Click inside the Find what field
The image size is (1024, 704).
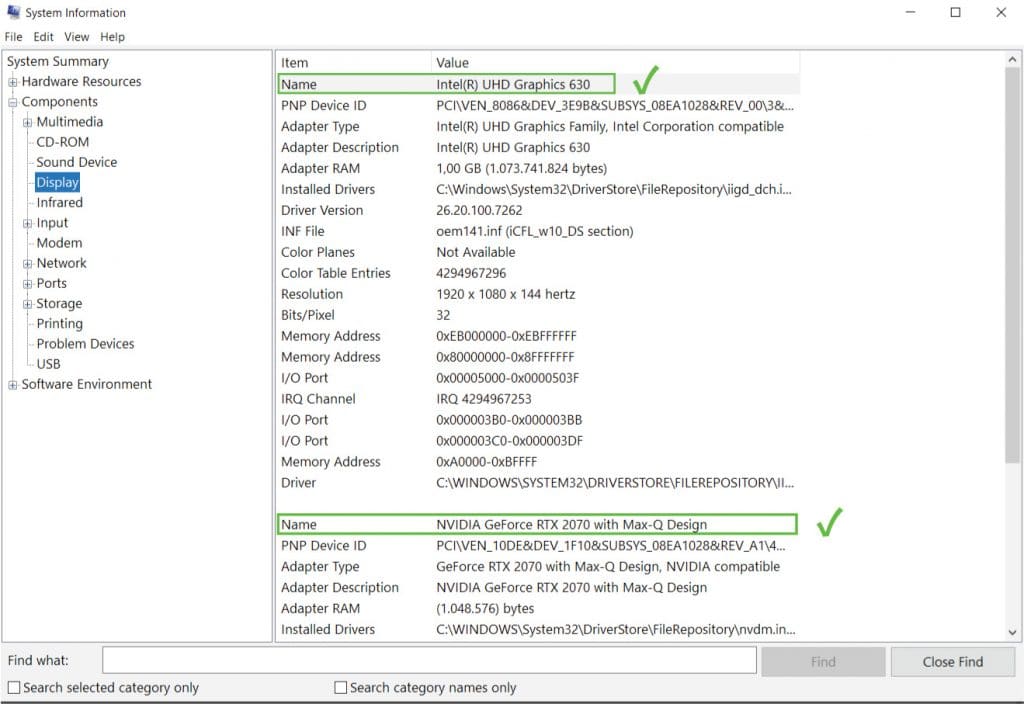[x=428, y=660]
